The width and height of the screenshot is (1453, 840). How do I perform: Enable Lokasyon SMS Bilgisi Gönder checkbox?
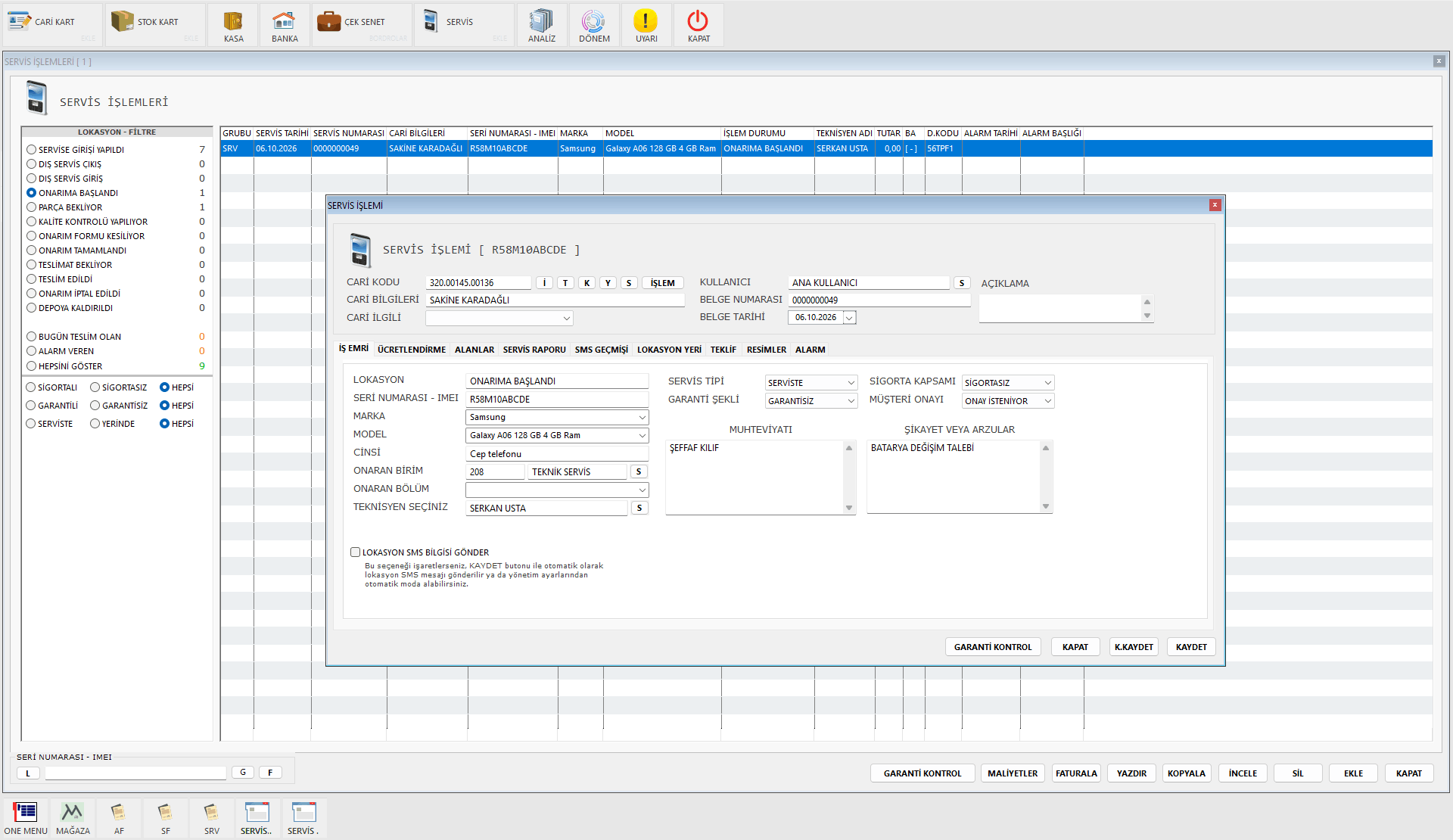click(355, 552)
